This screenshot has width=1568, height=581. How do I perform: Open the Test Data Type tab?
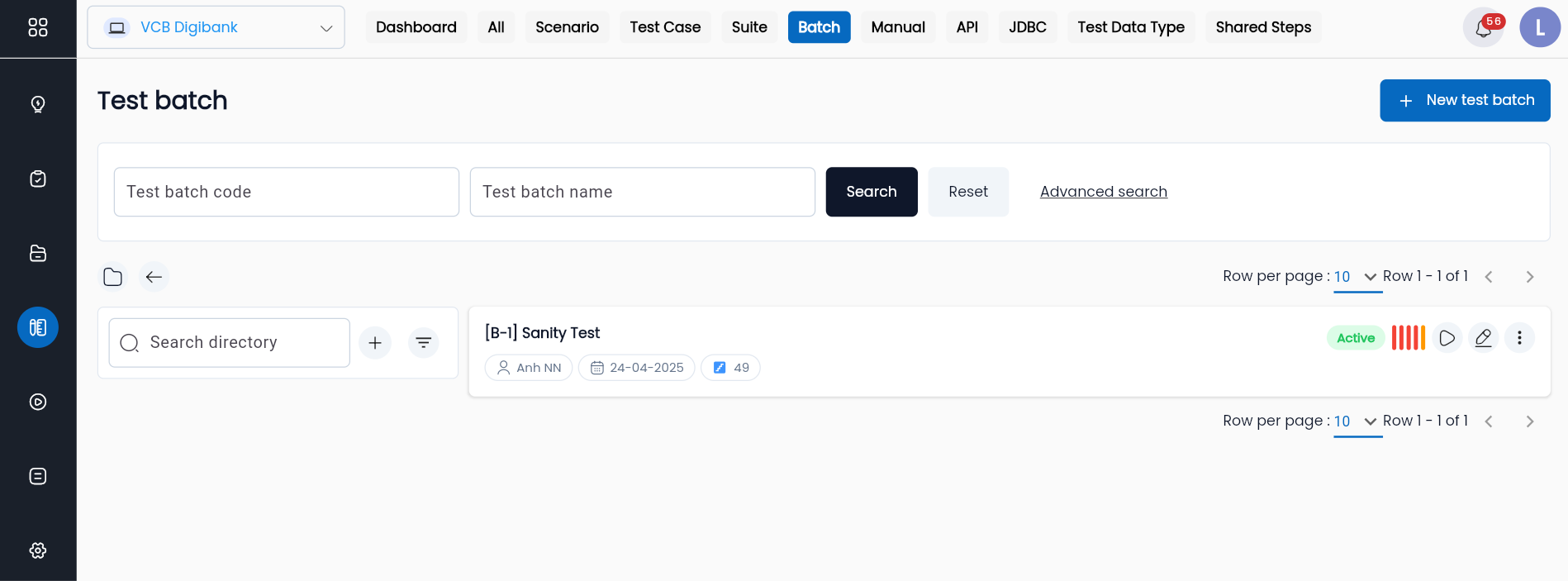(x=1131, y=27)
